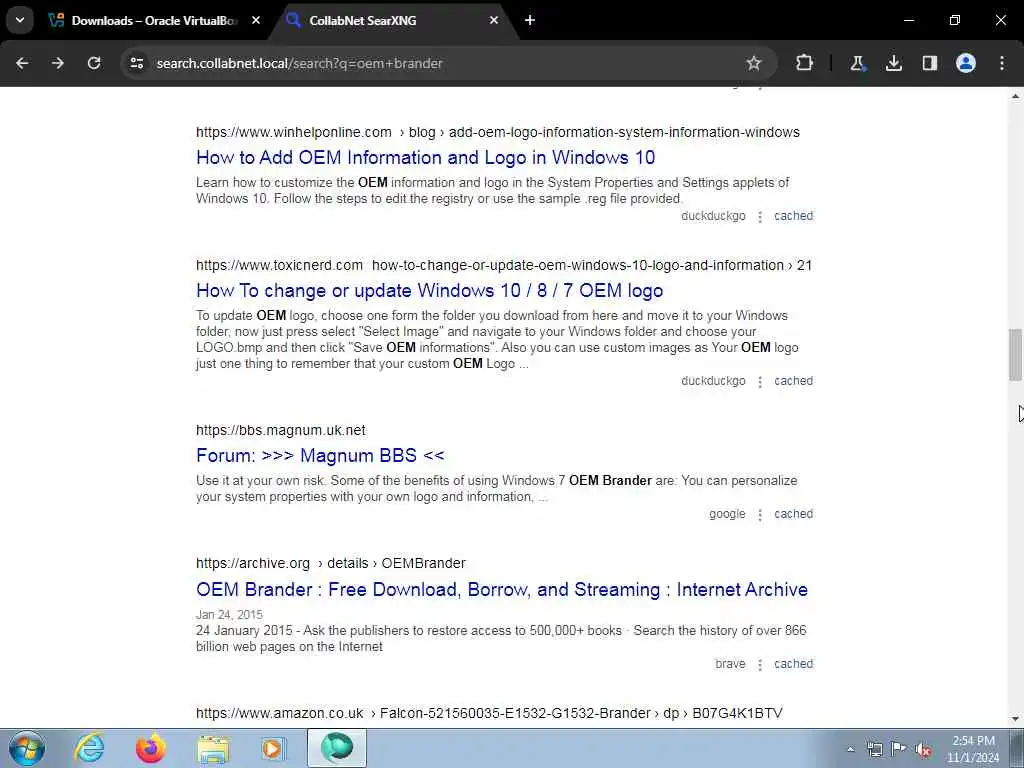Click the archive.org details OEMBrander URL
This screenshot has width=1024, height=768.
tap(330, 563)
